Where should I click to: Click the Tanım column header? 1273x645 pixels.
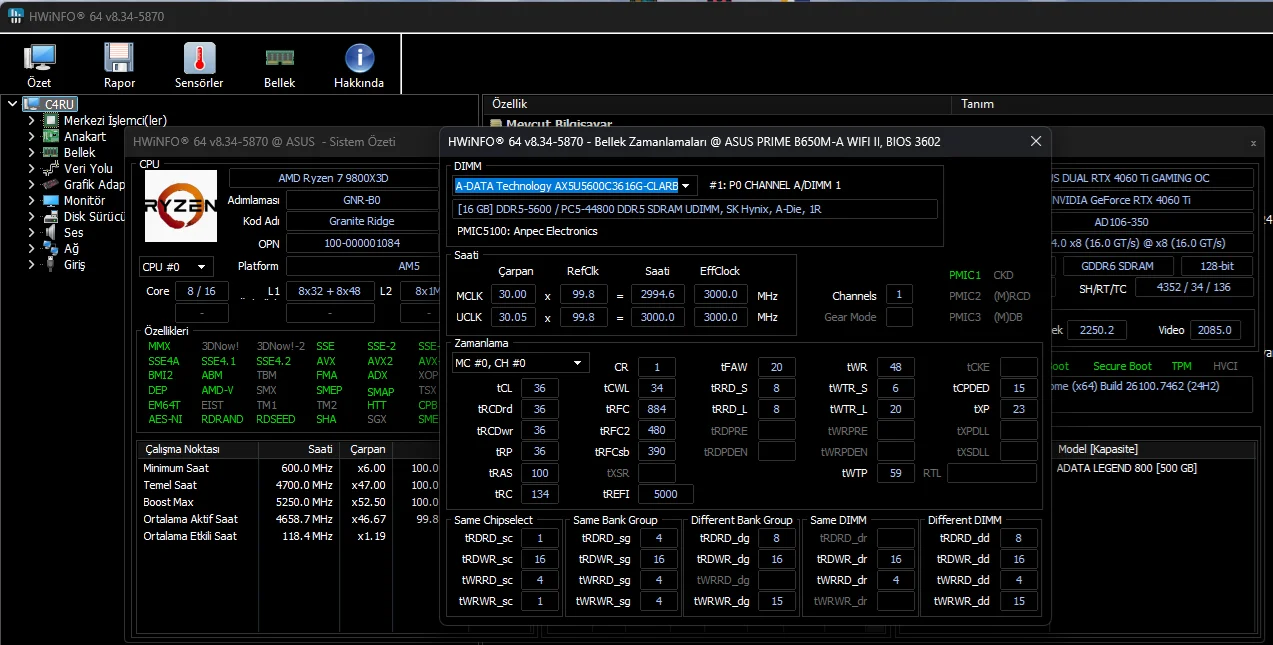click(x=977, y=104)
